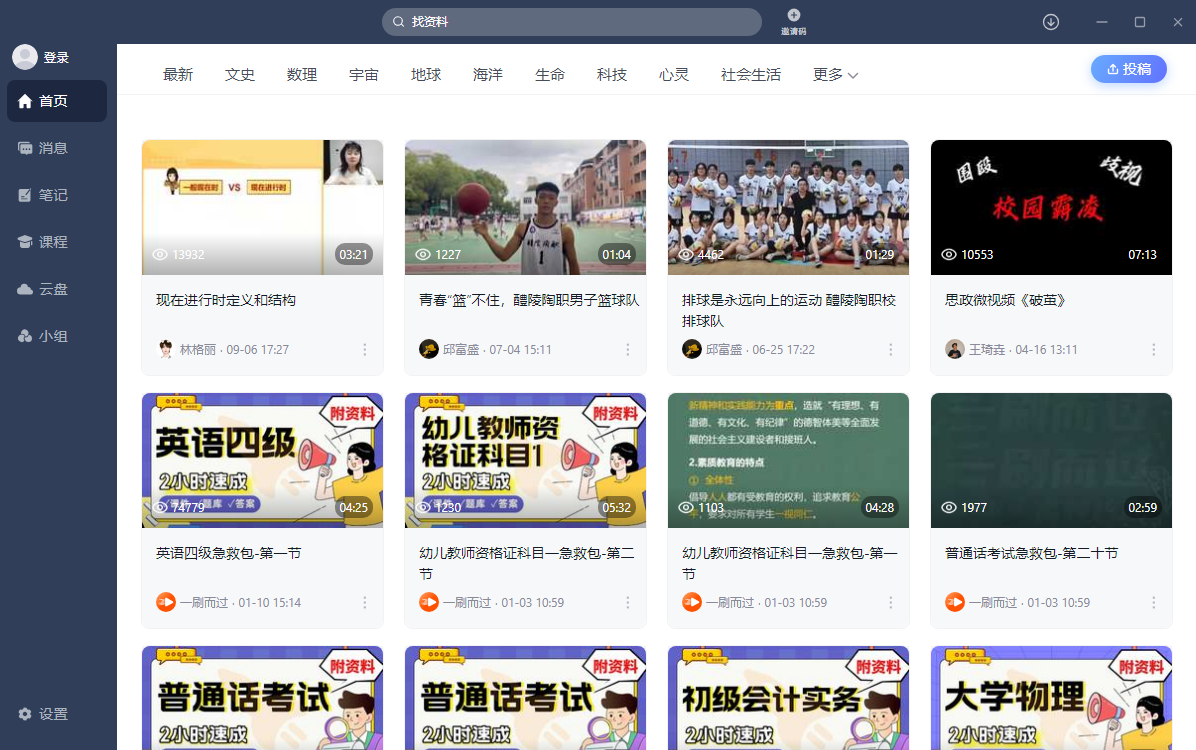Open the volleyball team video thumbnail

tap(788, 207)
